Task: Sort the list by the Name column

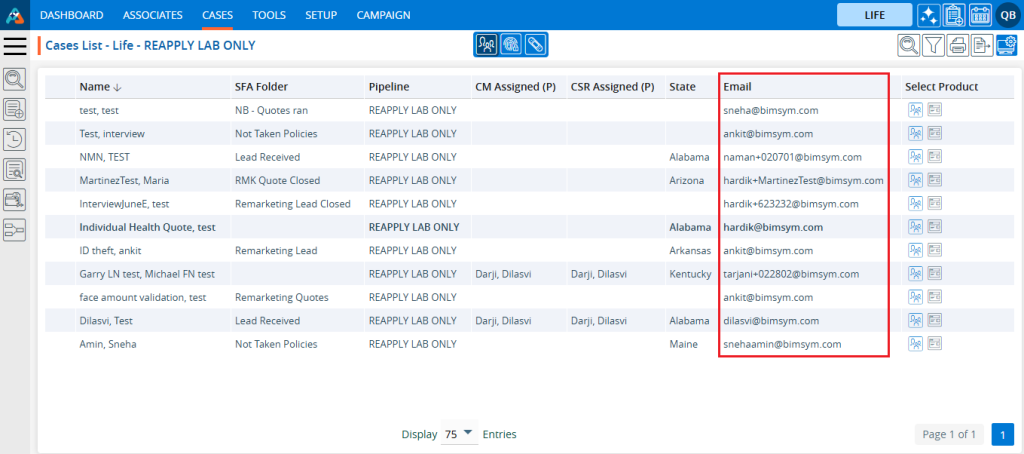Action: (x=95, y=87)
